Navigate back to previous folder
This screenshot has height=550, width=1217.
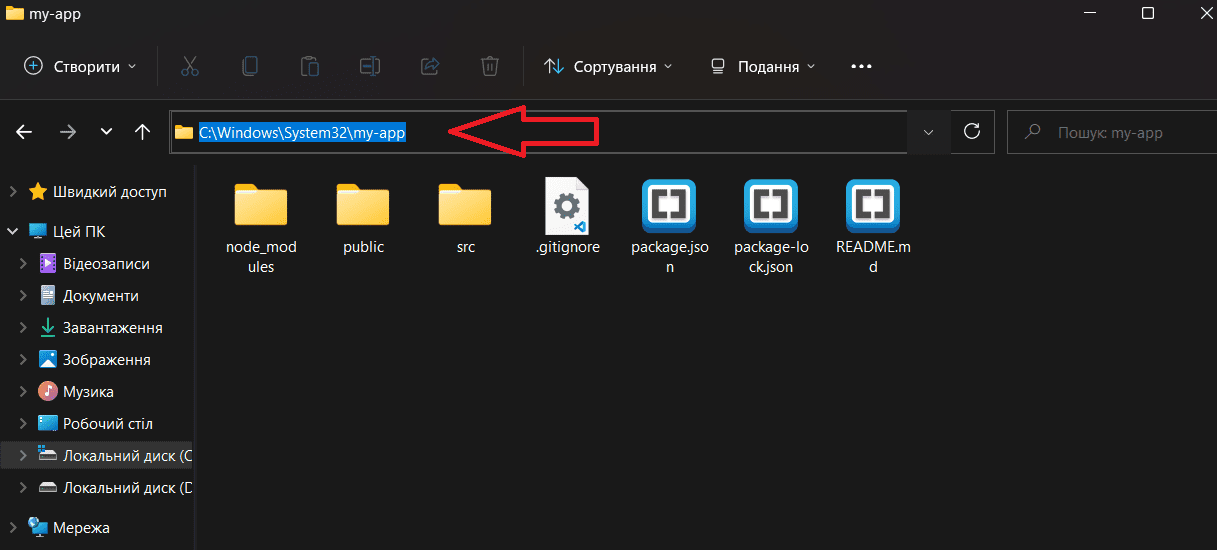[x=25, y=132]
